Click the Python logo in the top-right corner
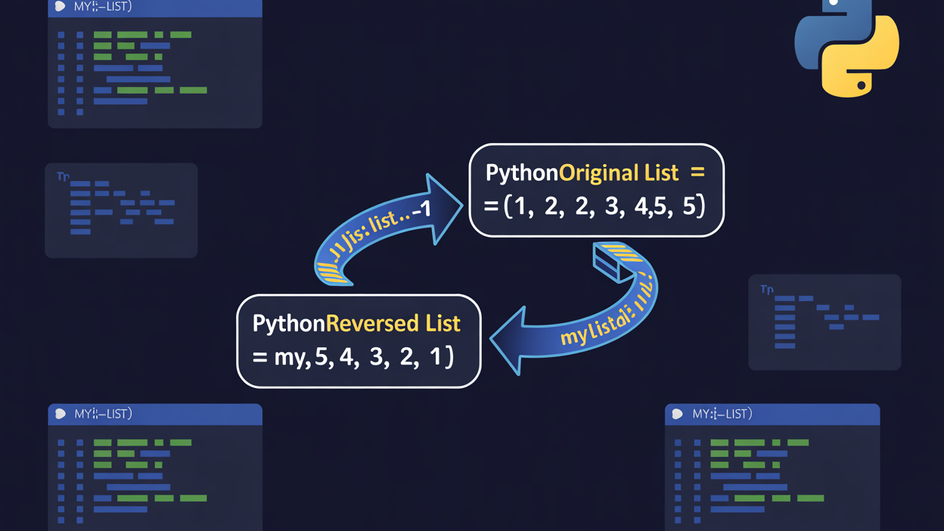 [846, 48]
